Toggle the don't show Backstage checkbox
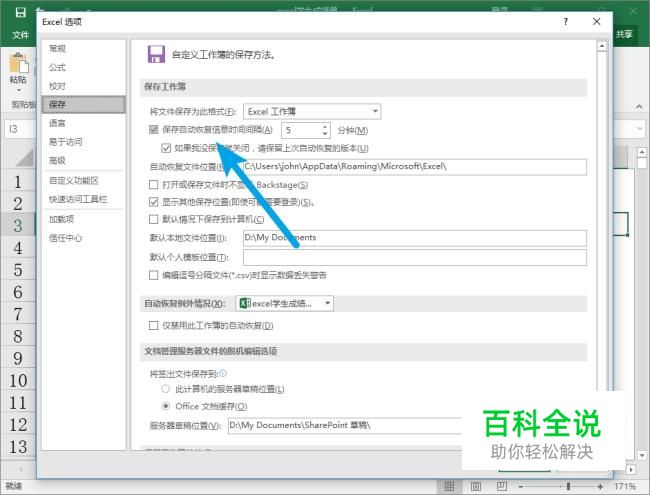Viewport: 650px width, 495px height. 153,184
